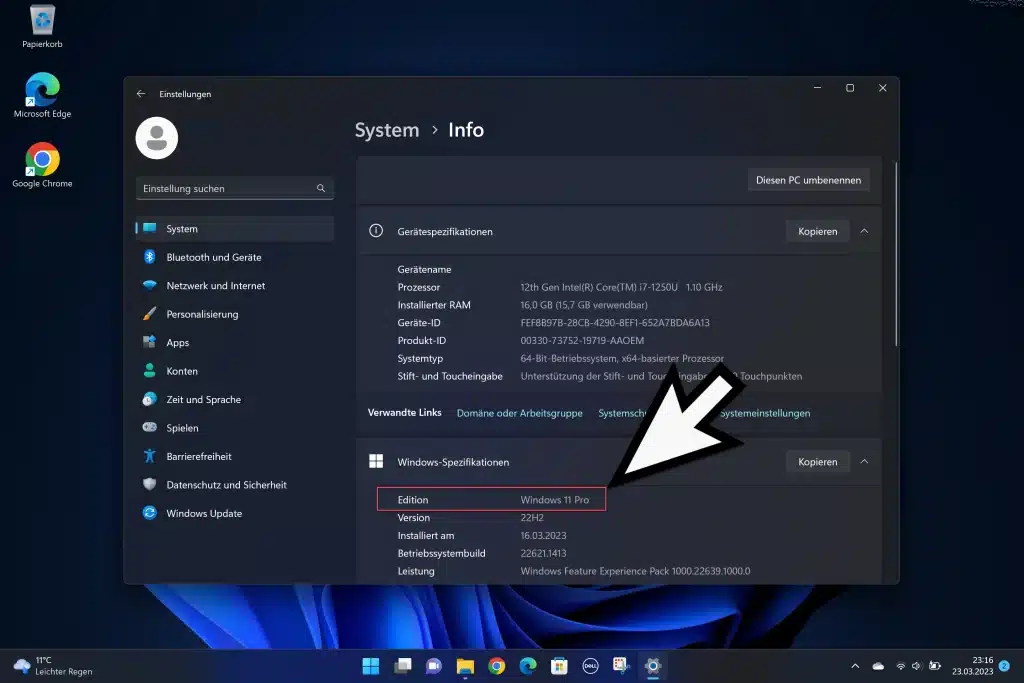Click the Gerätespezifikationen info icon

[376, 230]
